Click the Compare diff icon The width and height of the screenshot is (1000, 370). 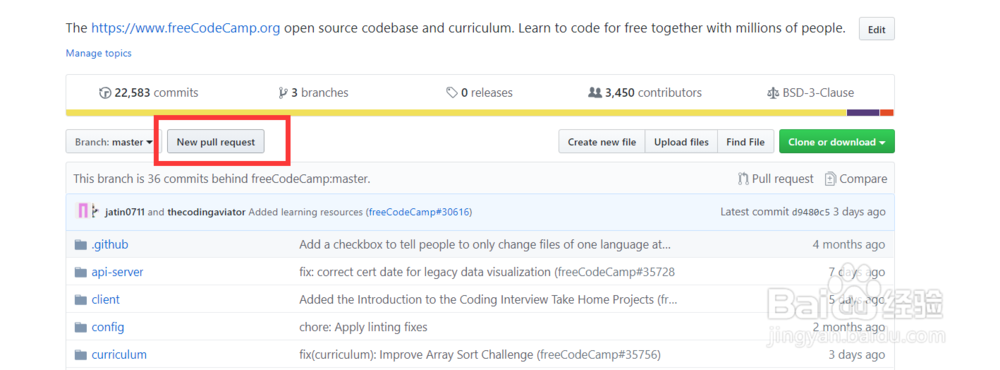830,179
